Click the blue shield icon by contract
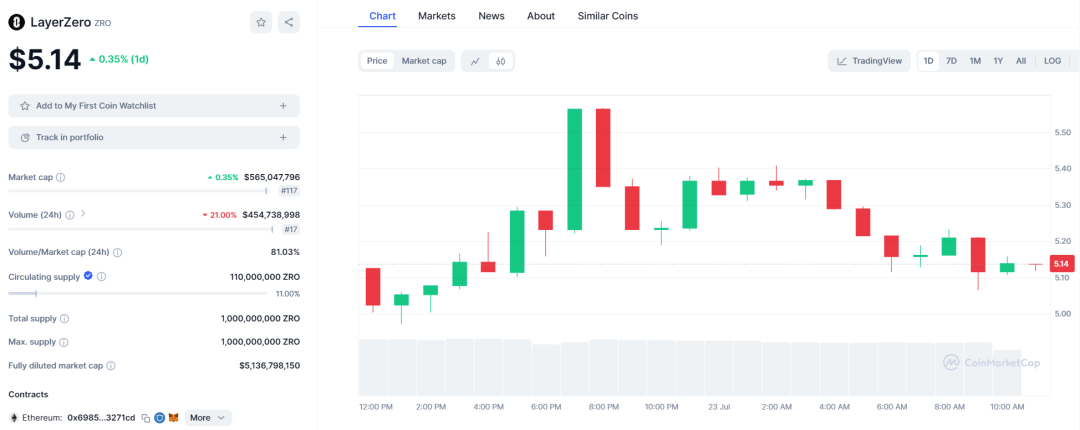The width and height of the screenshot is (1080, 430). (160, 418)
